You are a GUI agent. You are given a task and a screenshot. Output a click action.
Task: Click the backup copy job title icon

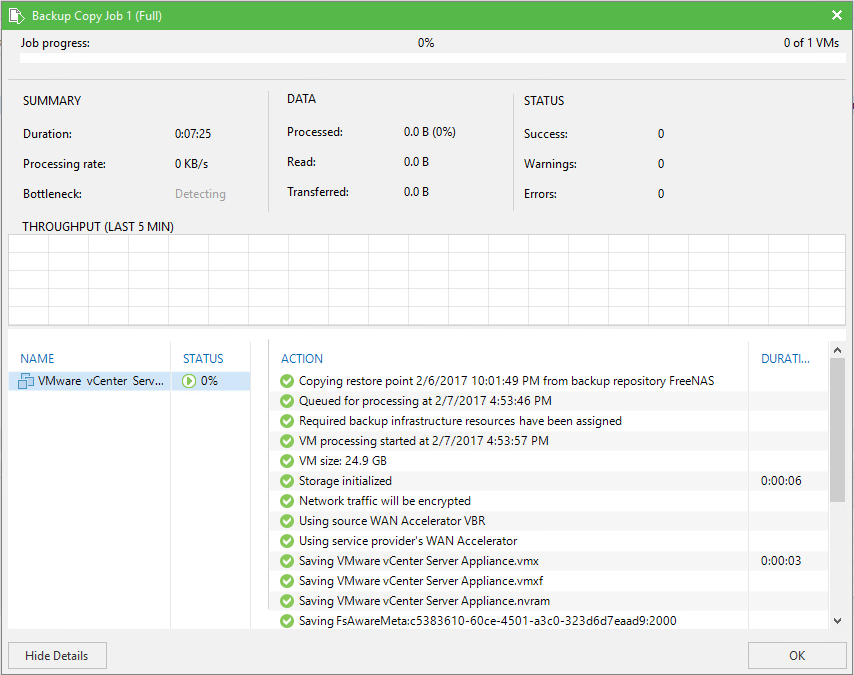(x=16, y=16)
